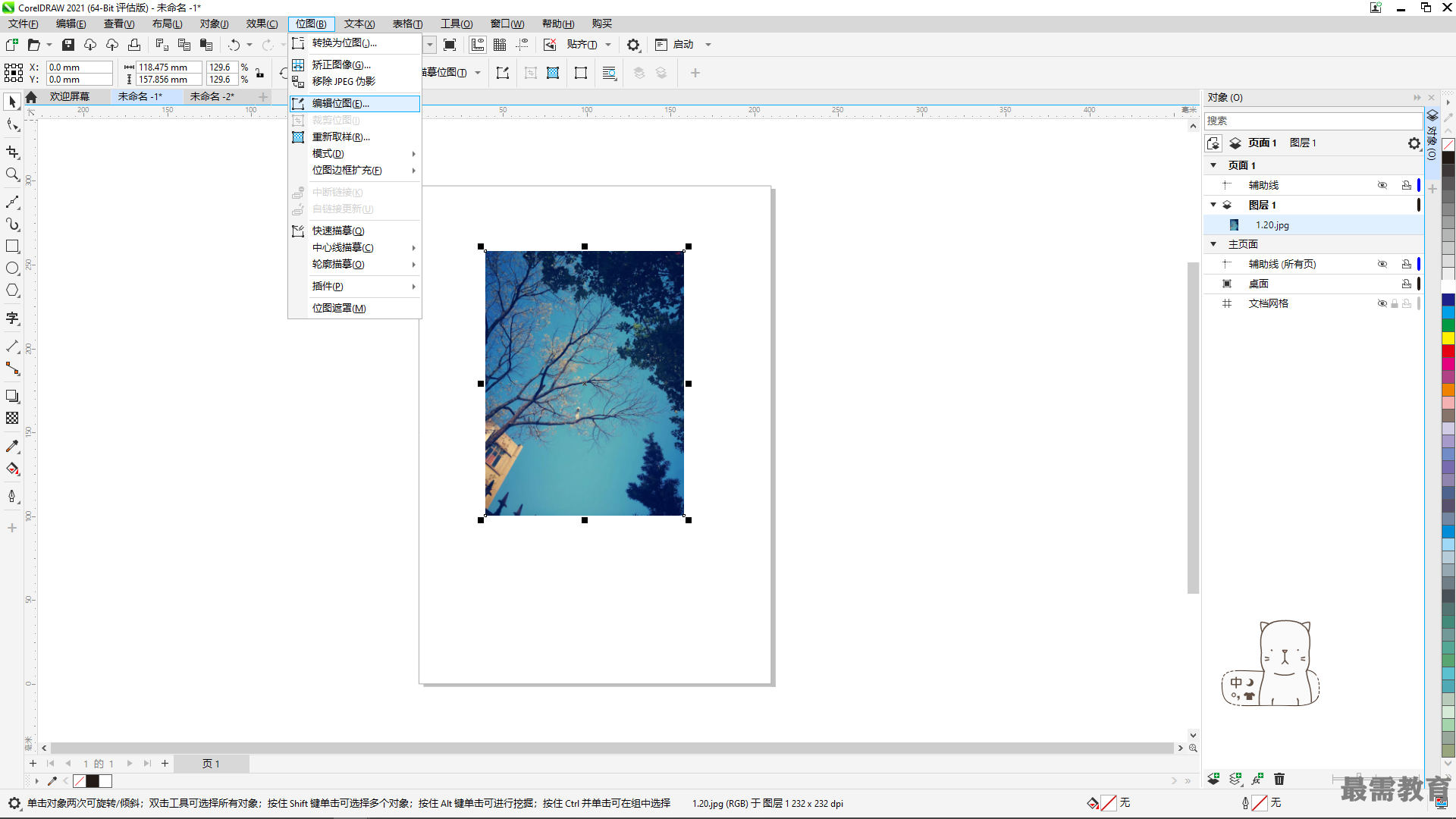Toggle visibility of 文档网格
1456x819 pixels.
point(1382,303)
